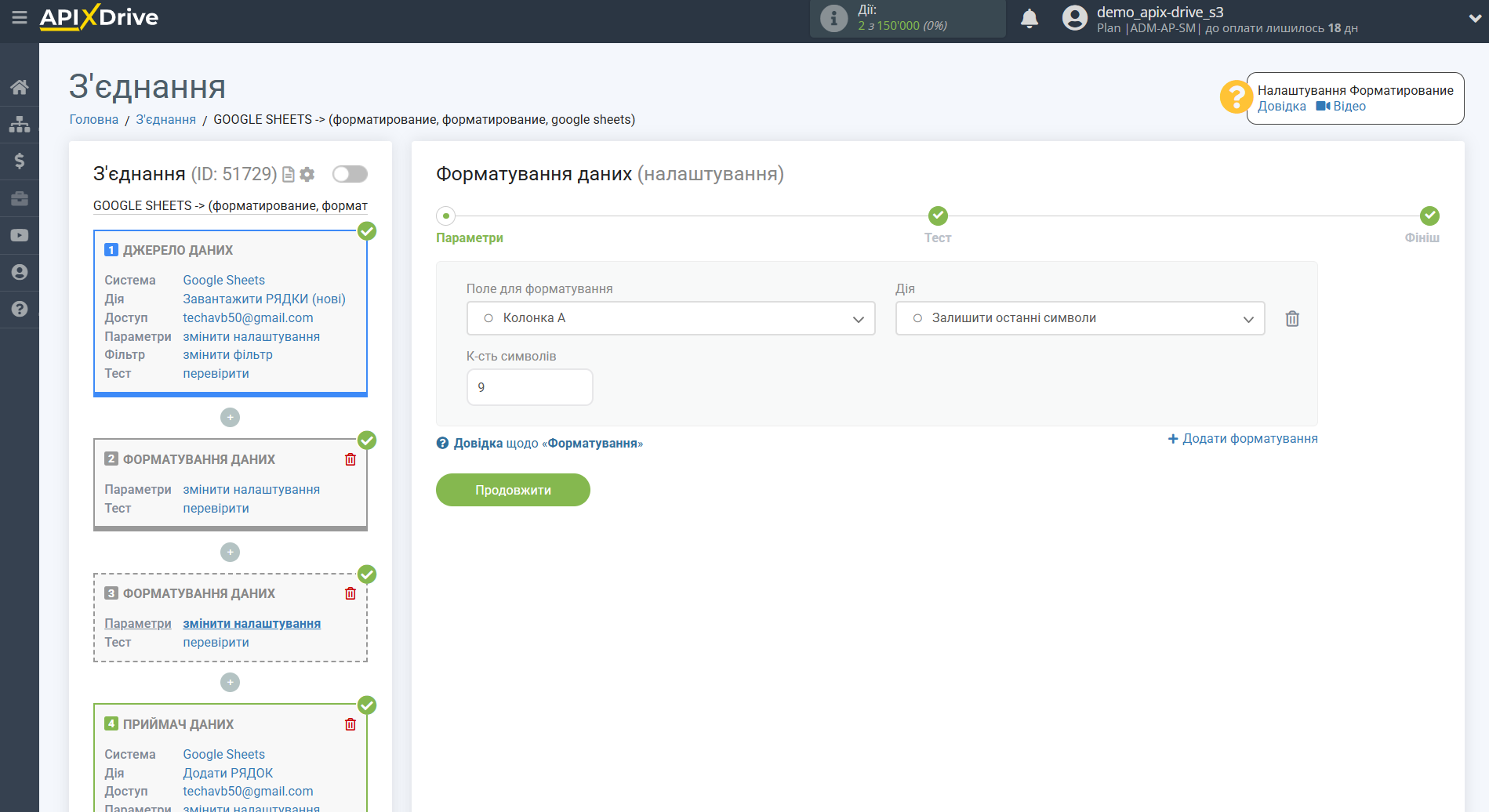Image resolution: width=1489 pixels, height=812 pixels.
Task: Click змінити фільтр link
Action: click(228, 355)
